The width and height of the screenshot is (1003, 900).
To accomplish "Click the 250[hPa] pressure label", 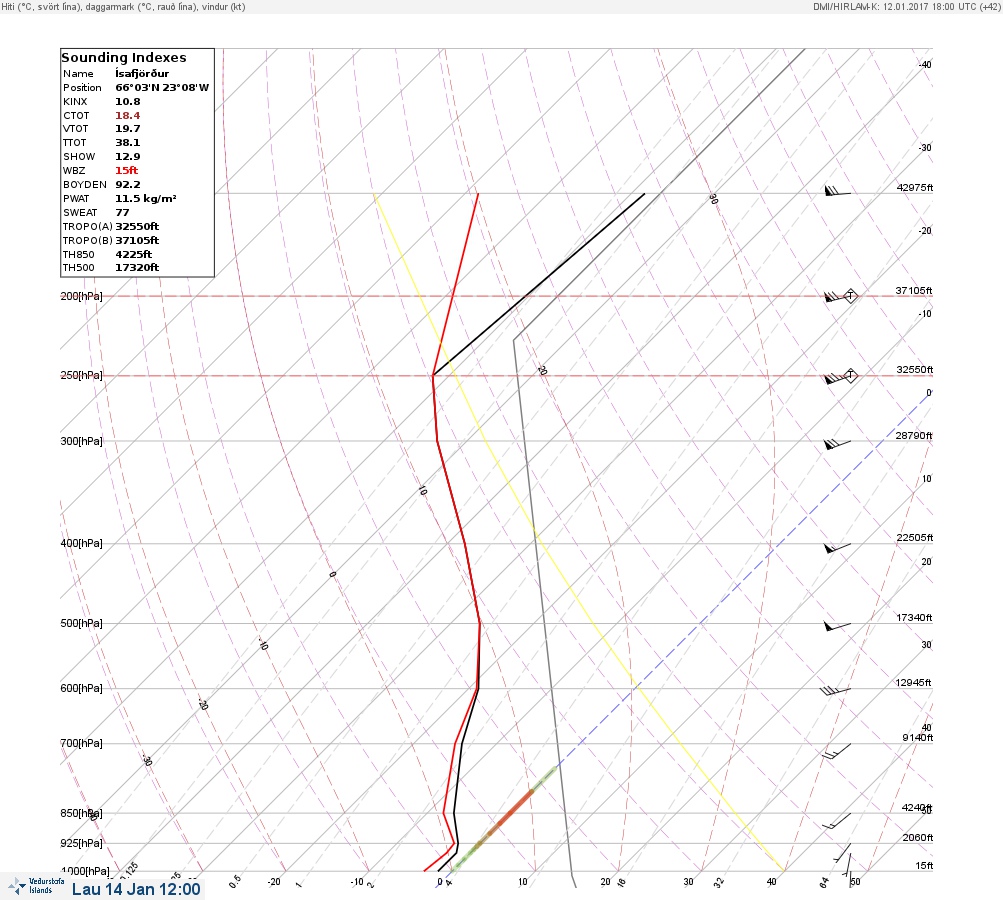I will tap(81, 375).
